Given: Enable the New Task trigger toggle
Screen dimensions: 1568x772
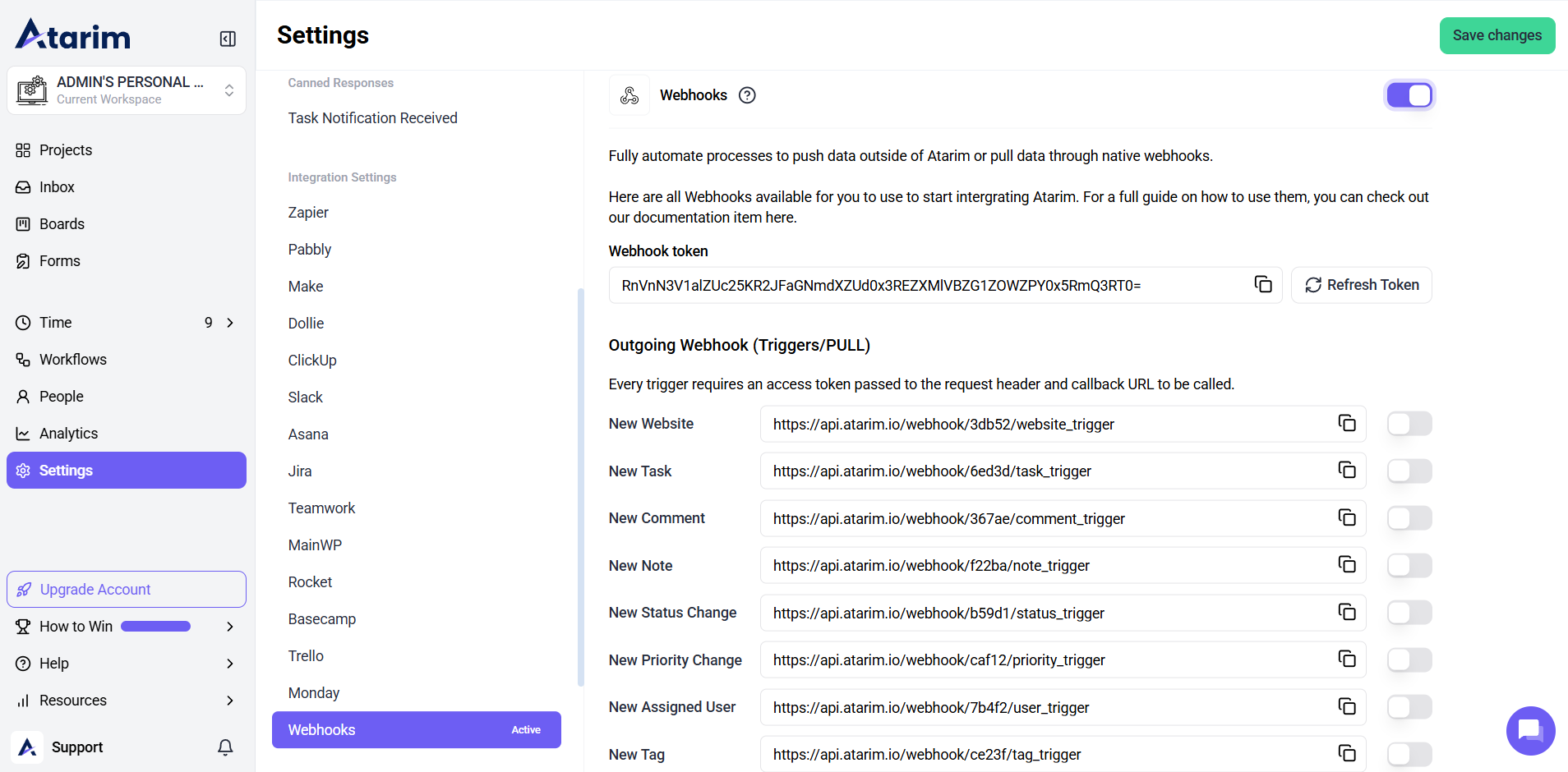Looking at the screenshot, I should [1409, 471].
